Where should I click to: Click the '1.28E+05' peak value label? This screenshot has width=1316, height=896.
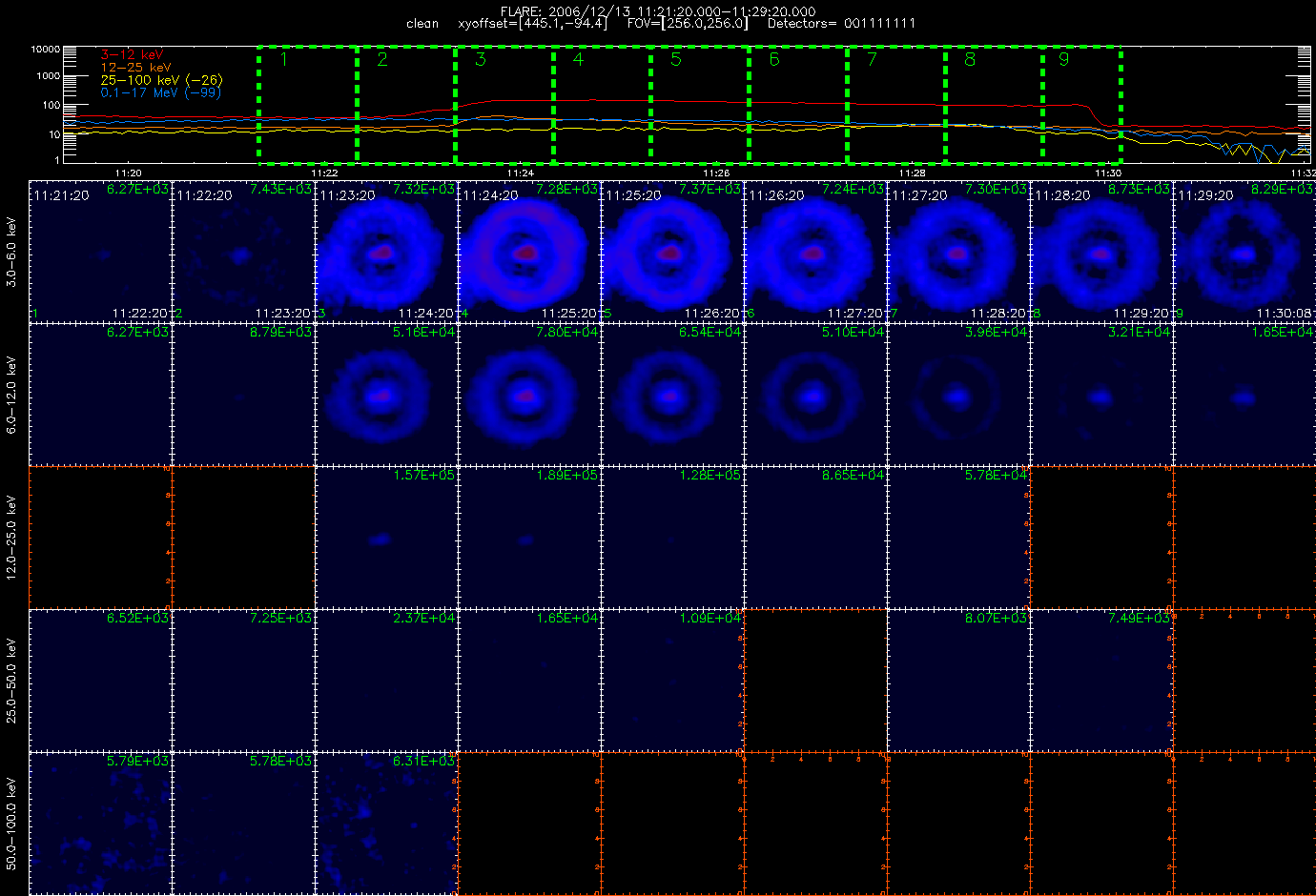709,476
